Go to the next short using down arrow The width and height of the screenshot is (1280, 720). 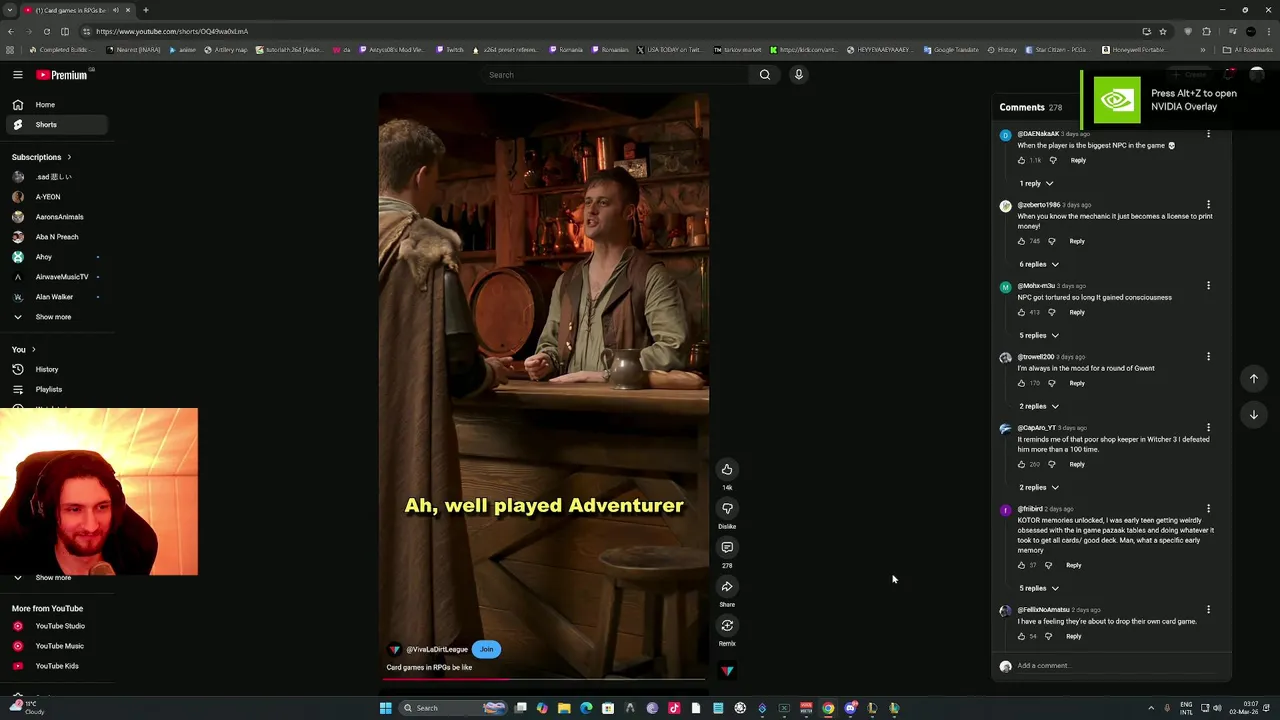coord(1253,415)
